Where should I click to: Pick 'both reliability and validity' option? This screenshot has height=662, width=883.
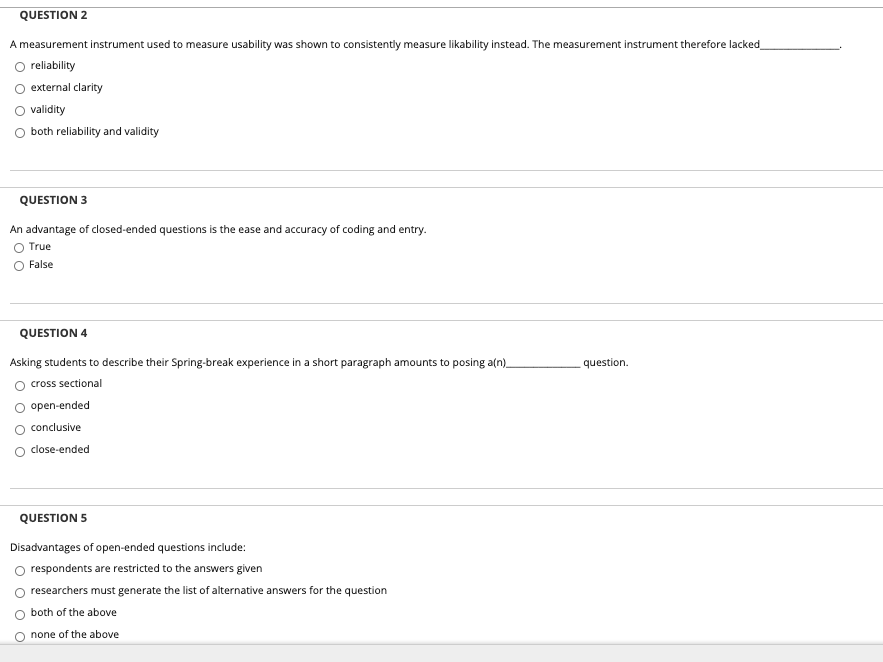click(x=20, y=133)
